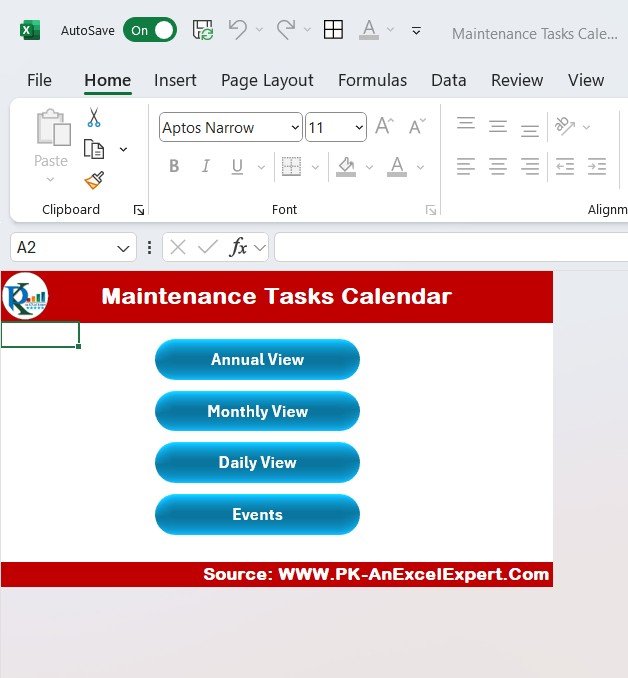
Task: Click the formula bar input field
Action: click(x=451, y=247)
